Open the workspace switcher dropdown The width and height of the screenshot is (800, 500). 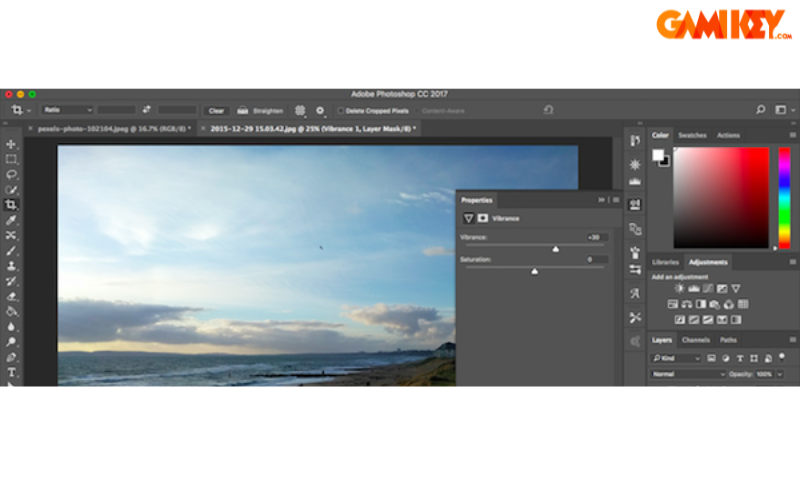point(784,110)
